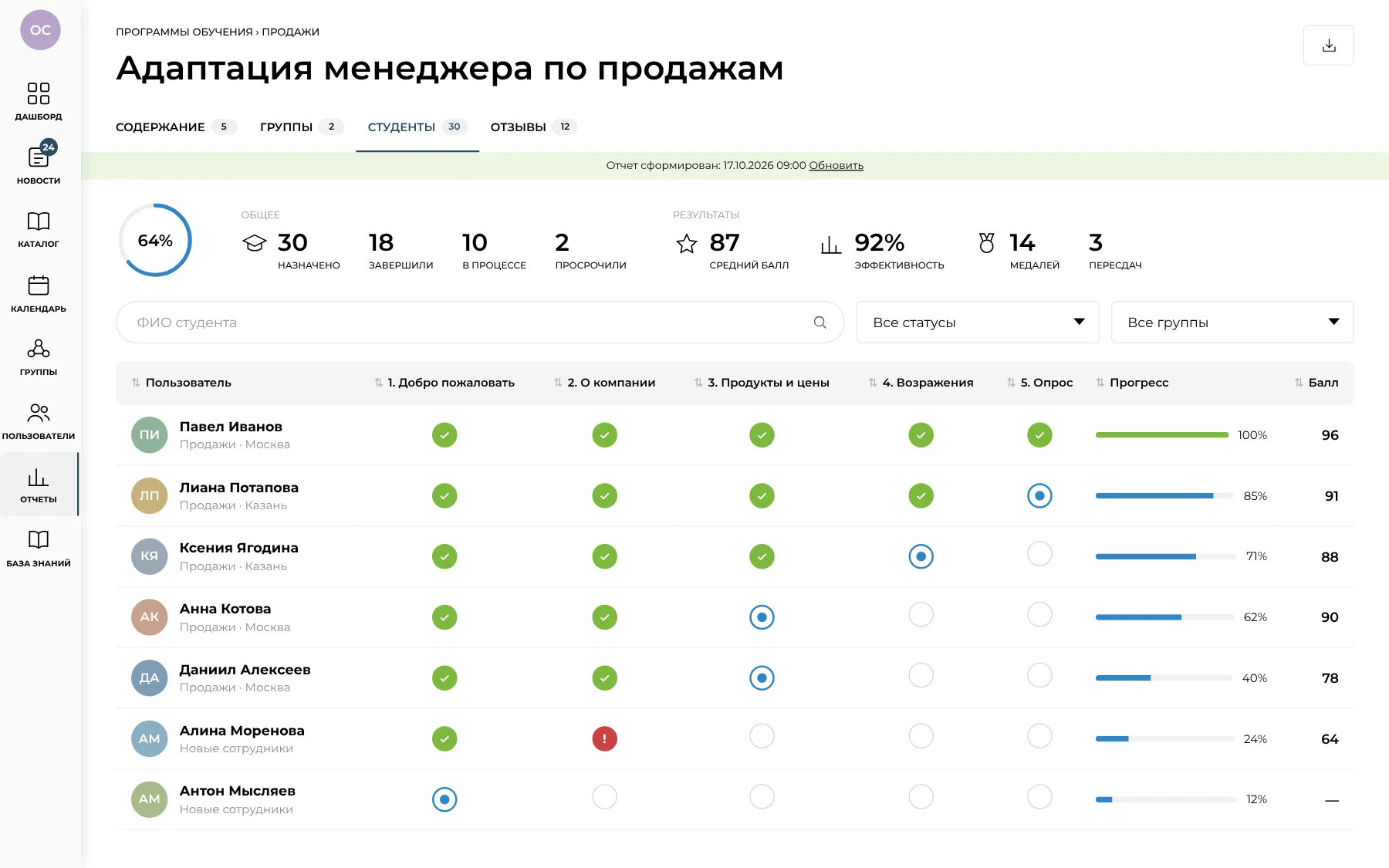Click the Обновить link
Screen dimensions: 1389x868
(x=836, y=165)
